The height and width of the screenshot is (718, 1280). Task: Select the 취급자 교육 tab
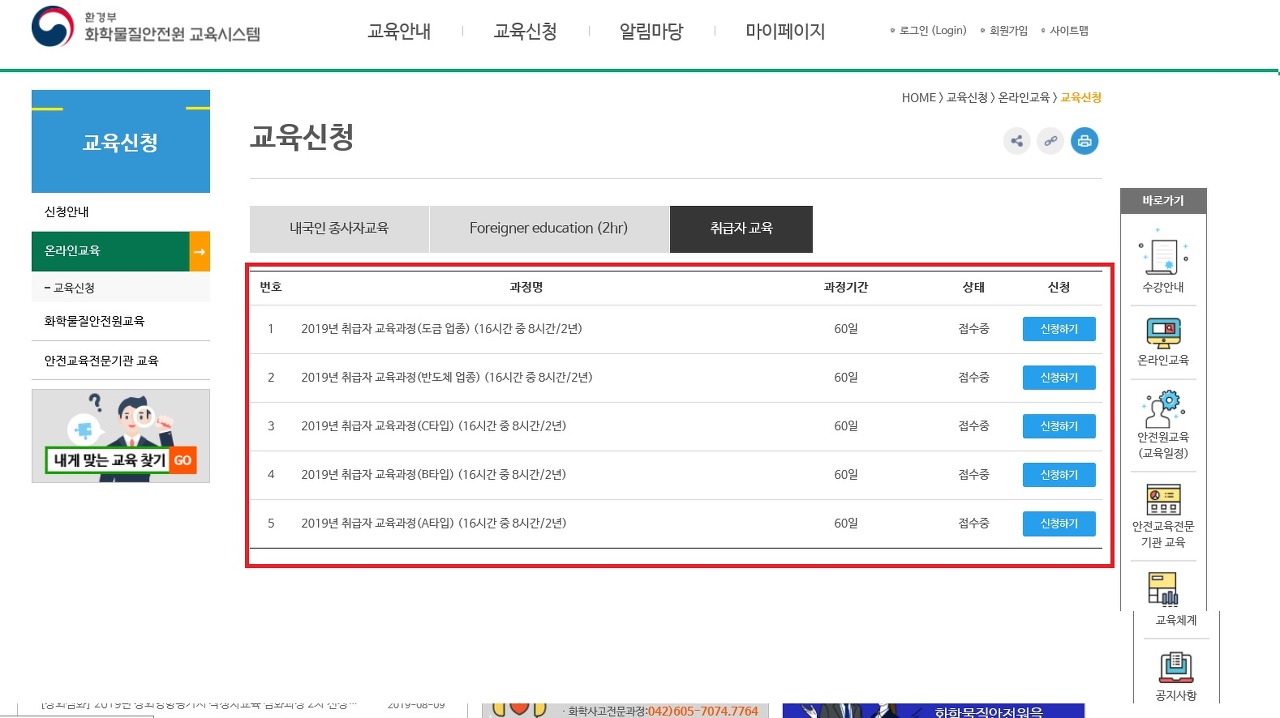click(741, 229)
